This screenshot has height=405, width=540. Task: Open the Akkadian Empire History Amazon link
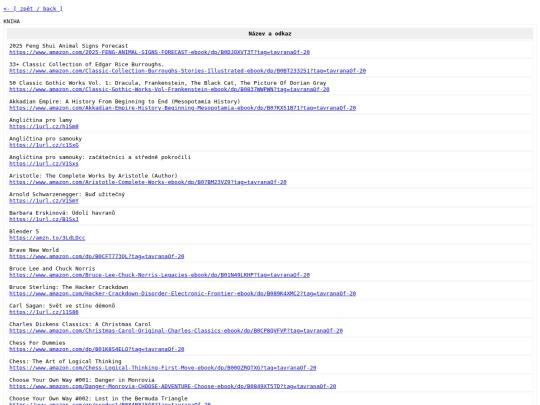pos(183,108)
